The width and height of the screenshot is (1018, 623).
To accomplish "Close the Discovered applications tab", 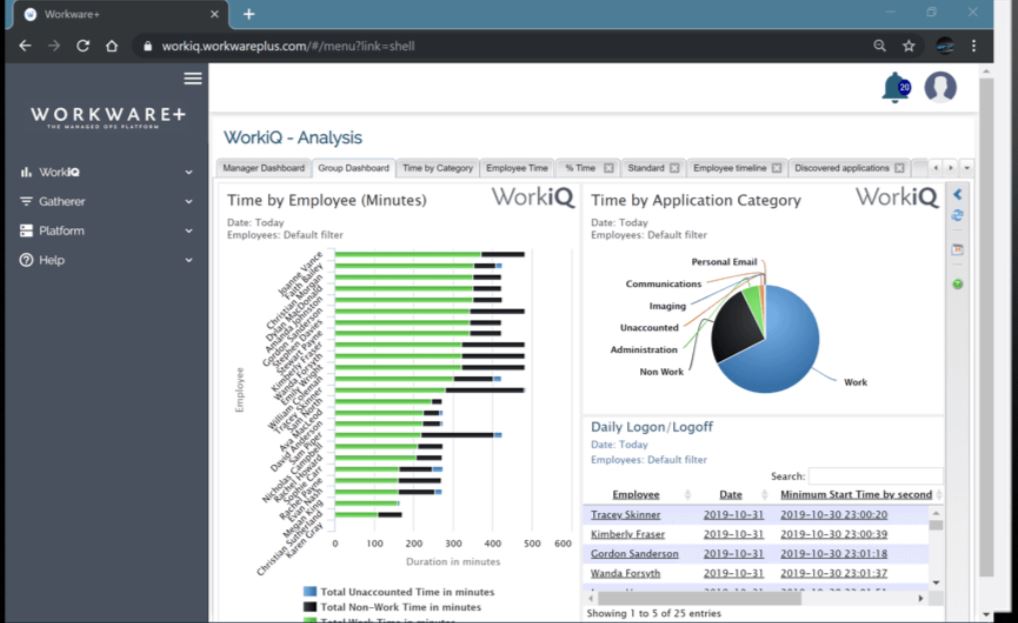I will pyautogui.click(x=899, y=168).
